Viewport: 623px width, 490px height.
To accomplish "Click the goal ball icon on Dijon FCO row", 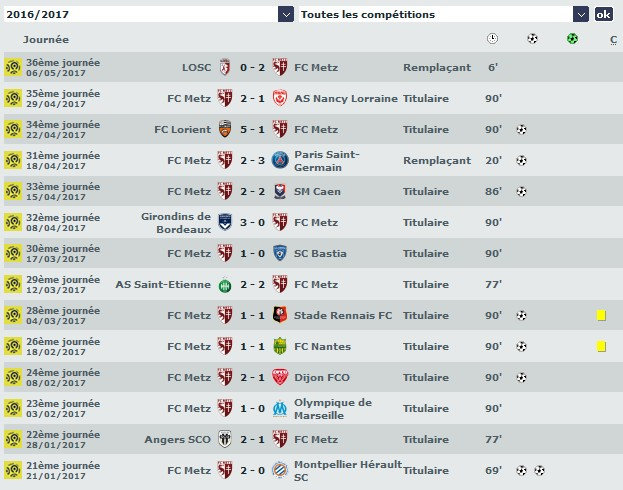I will [x=521, y=378].
